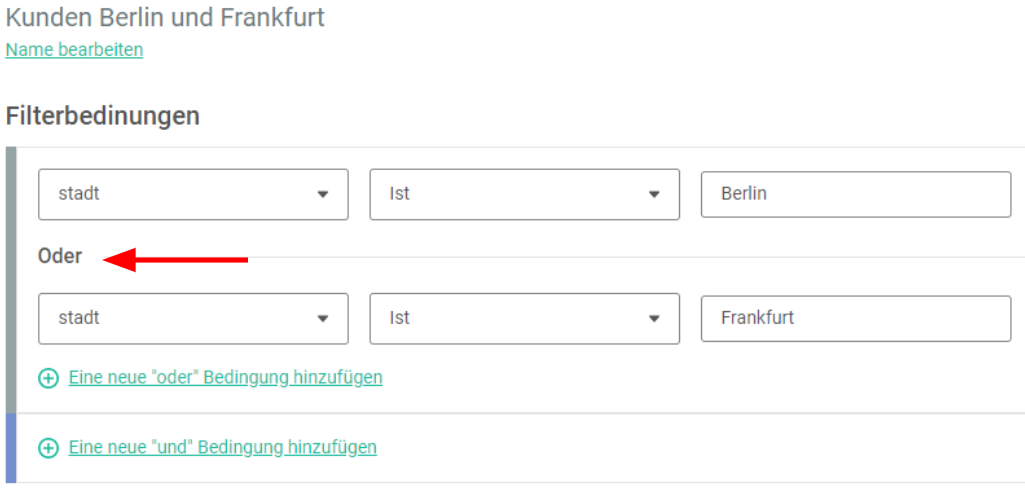Open the Ist operator dropdown in Berlin row
The image size is (1025, 494).
point(525,195)
